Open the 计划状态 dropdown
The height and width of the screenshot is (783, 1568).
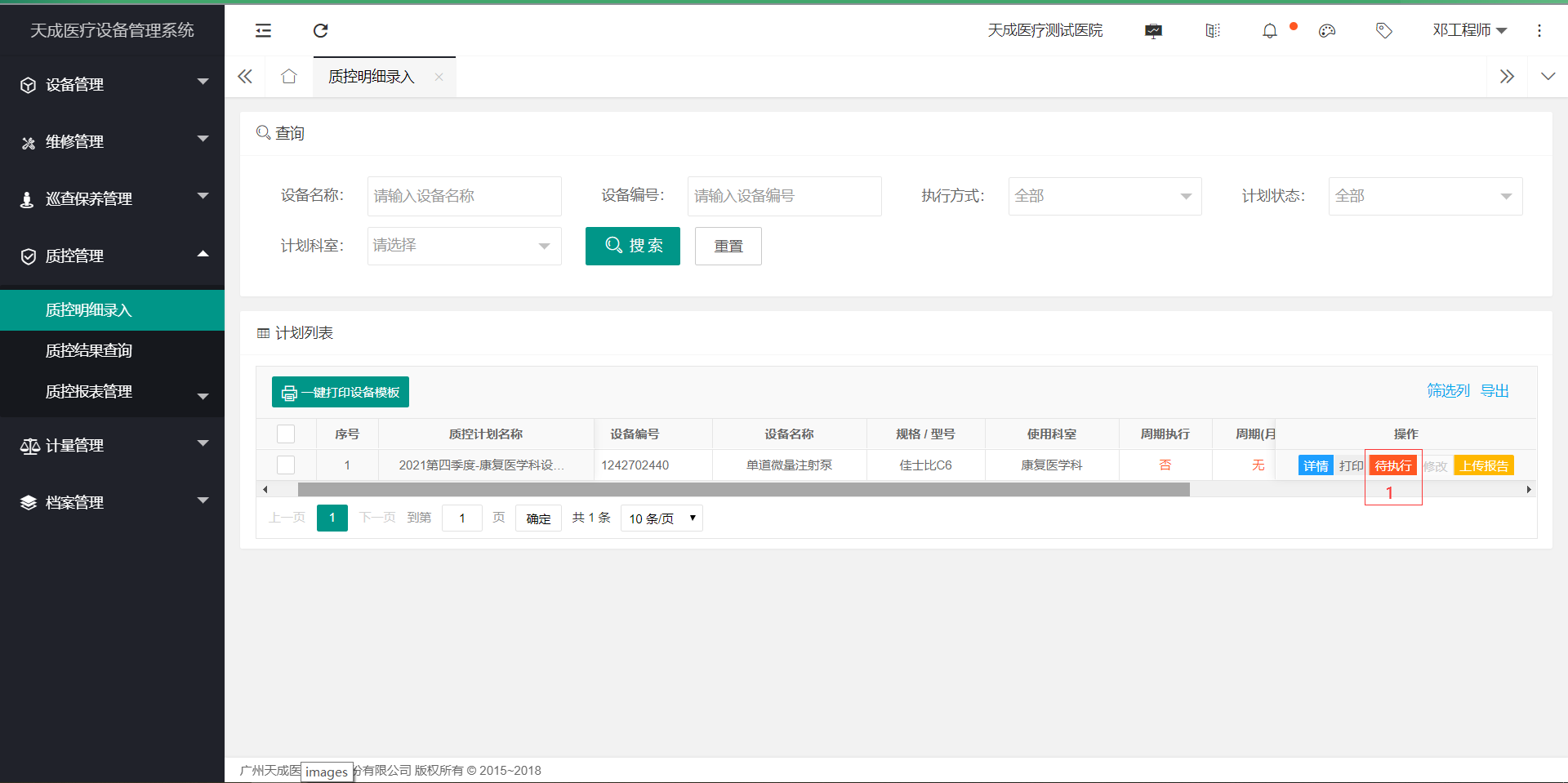point(1425,196)
